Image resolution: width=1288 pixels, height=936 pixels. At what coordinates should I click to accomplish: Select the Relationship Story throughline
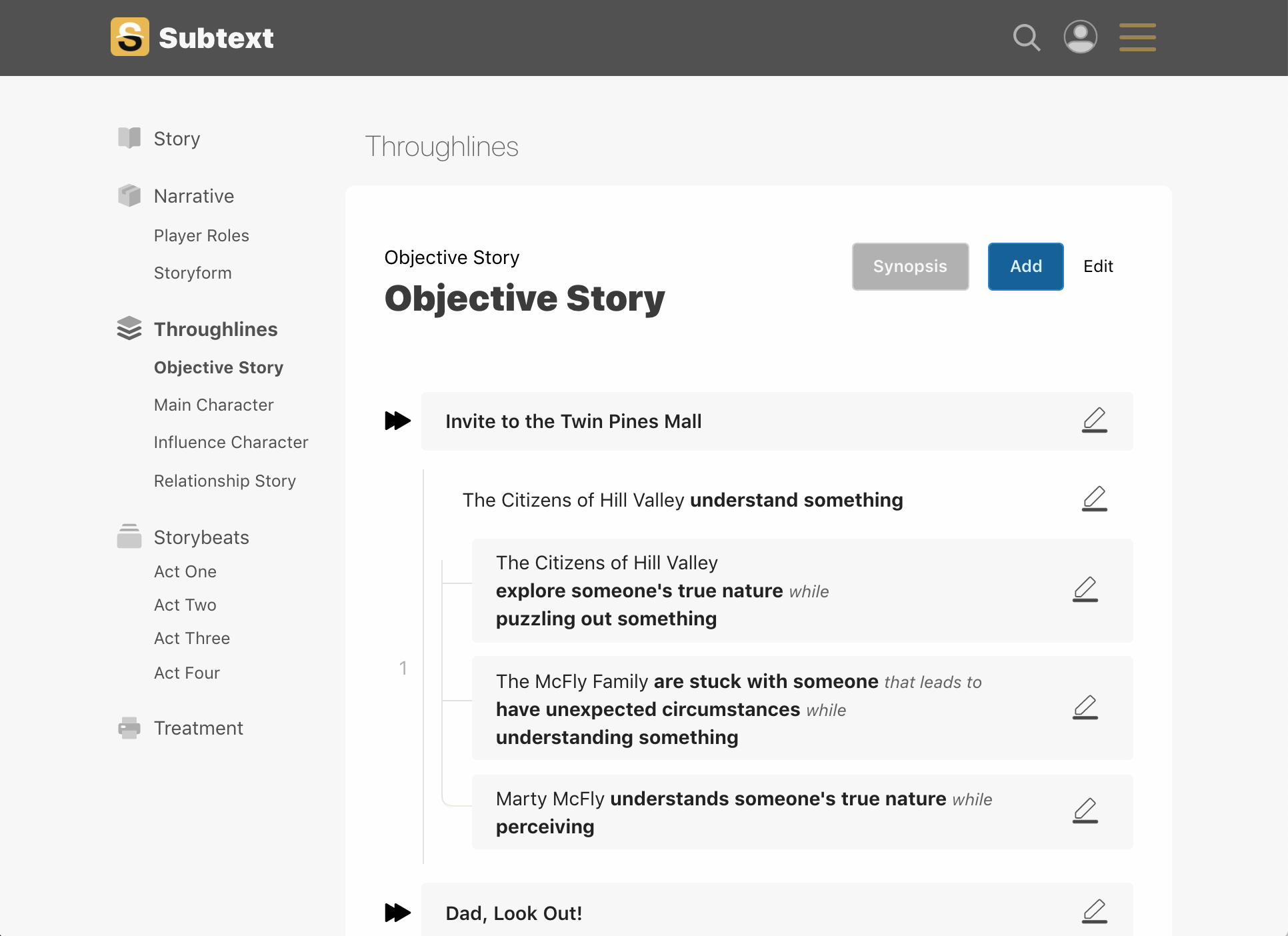coord(225,481)
